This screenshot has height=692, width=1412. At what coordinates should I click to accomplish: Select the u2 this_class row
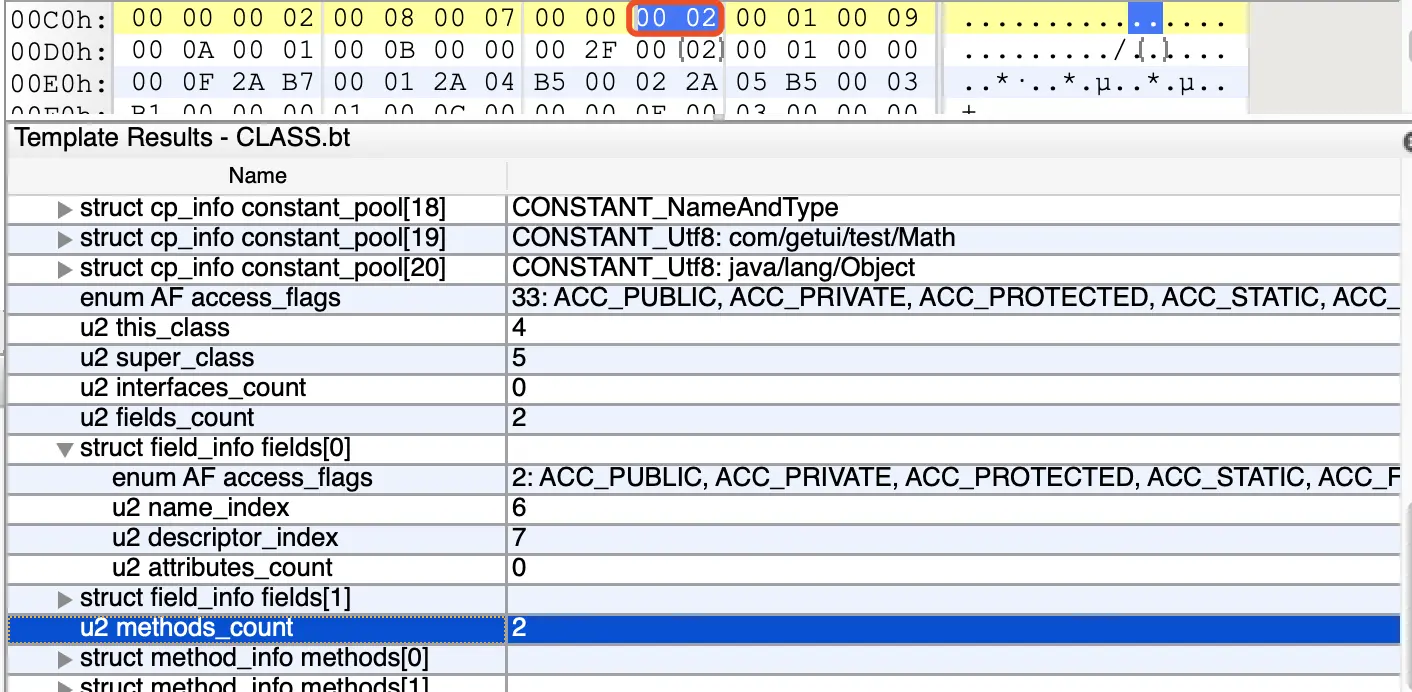point(704,328)
